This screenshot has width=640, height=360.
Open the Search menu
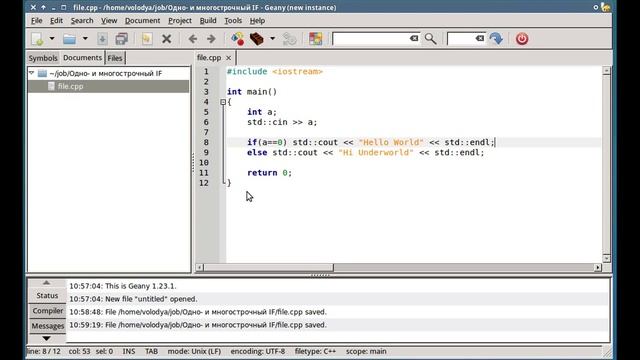[x=82, y=20]
